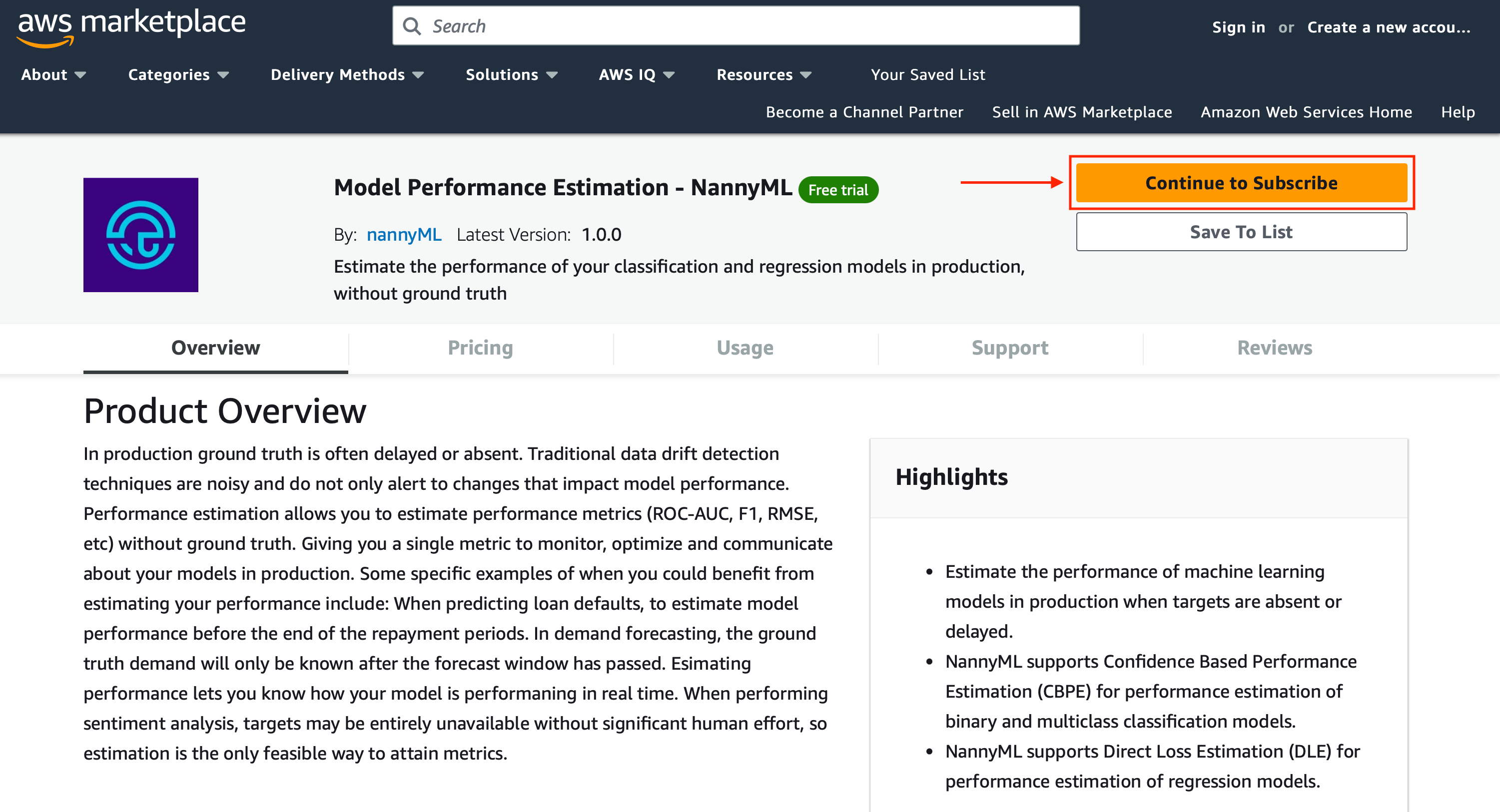Click the Model Performance Estimation - NannyML title
The width and height of the screenshot is (1500, 812).
coord(563,187)
